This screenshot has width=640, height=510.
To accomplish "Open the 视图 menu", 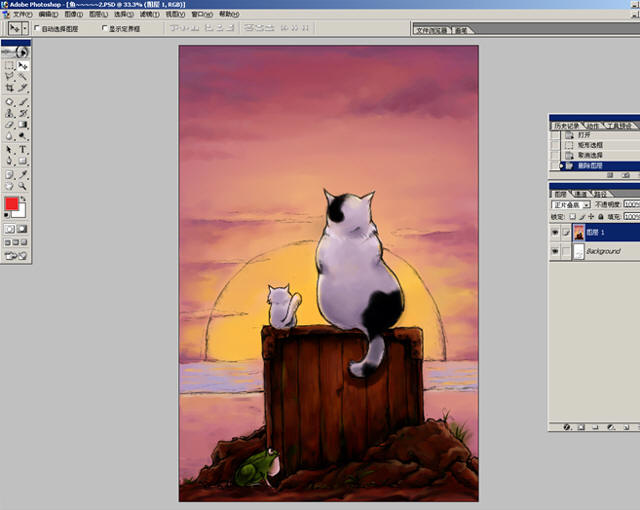I will [x=175, y=14].
